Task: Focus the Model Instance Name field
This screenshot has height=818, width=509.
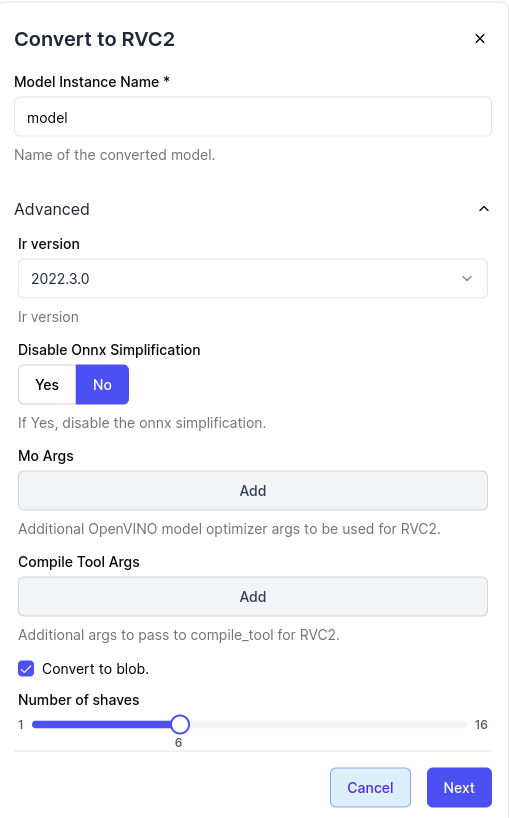Action: click(x=253, y=117)
